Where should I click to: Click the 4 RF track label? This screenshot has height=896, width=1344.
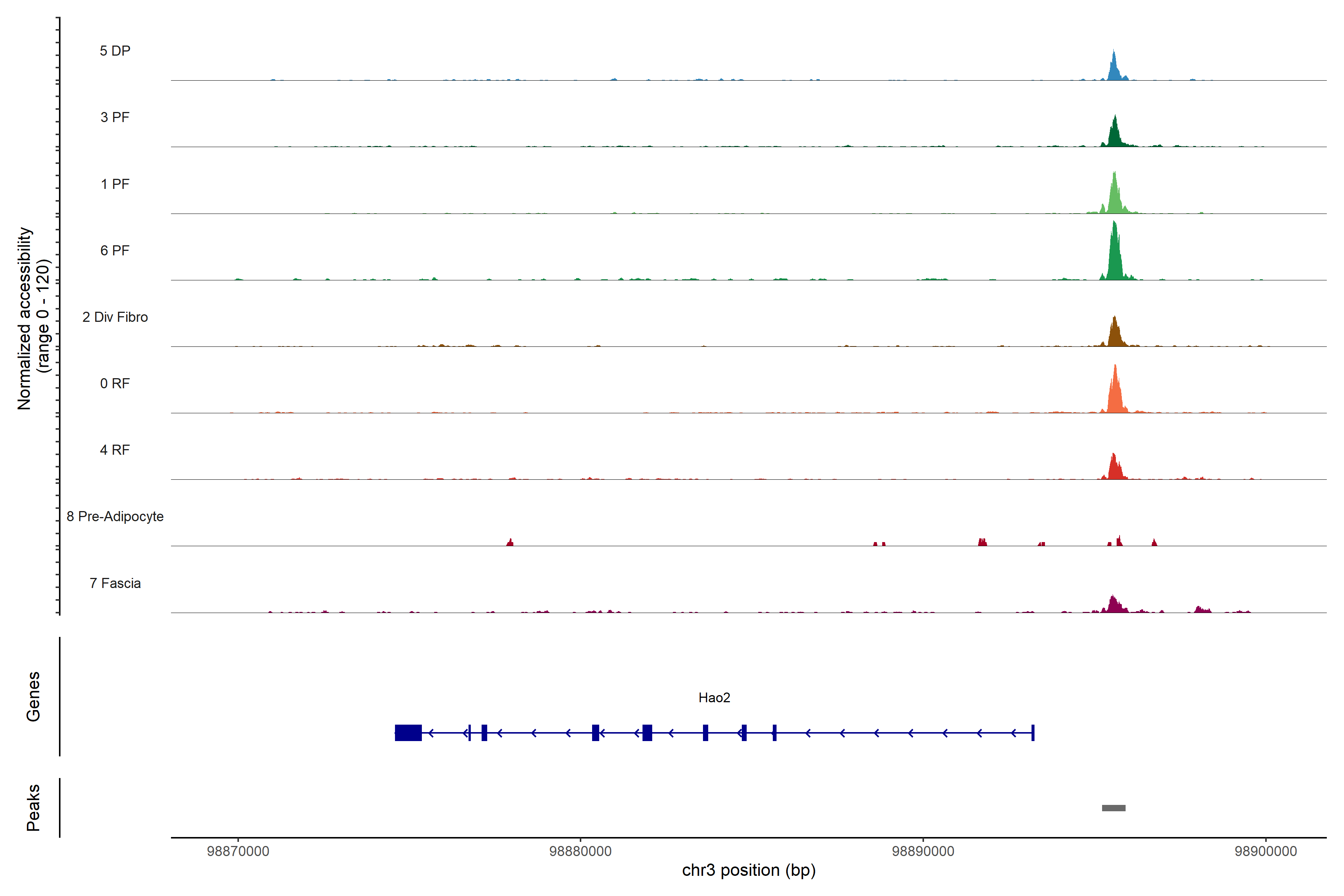[x=115, y=450]
